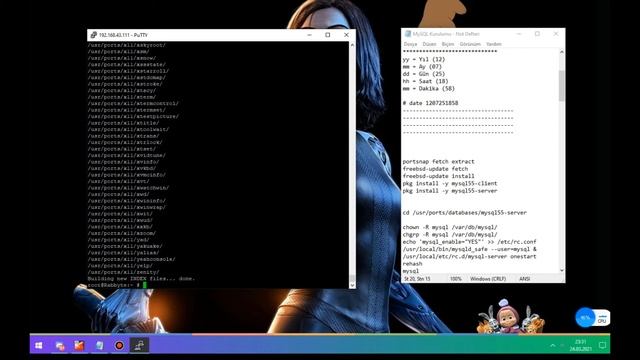Click the echo mysql_enable rc.conf line
640x360 pixels.
[x=469, y=242]
